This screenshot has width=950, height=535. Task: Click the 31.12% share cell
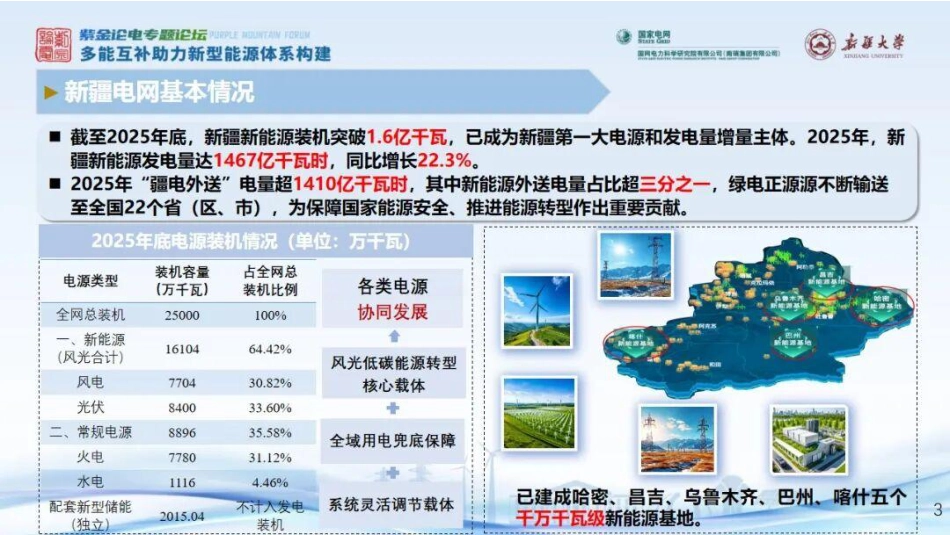click(x=270, y=458)
